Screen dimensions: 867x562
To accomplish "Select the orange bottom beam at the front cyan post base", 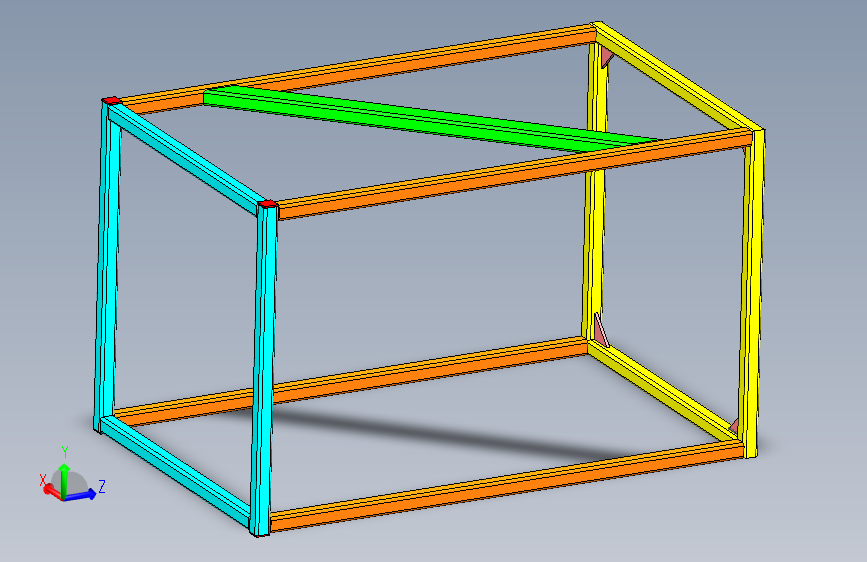I will point(506,486).
